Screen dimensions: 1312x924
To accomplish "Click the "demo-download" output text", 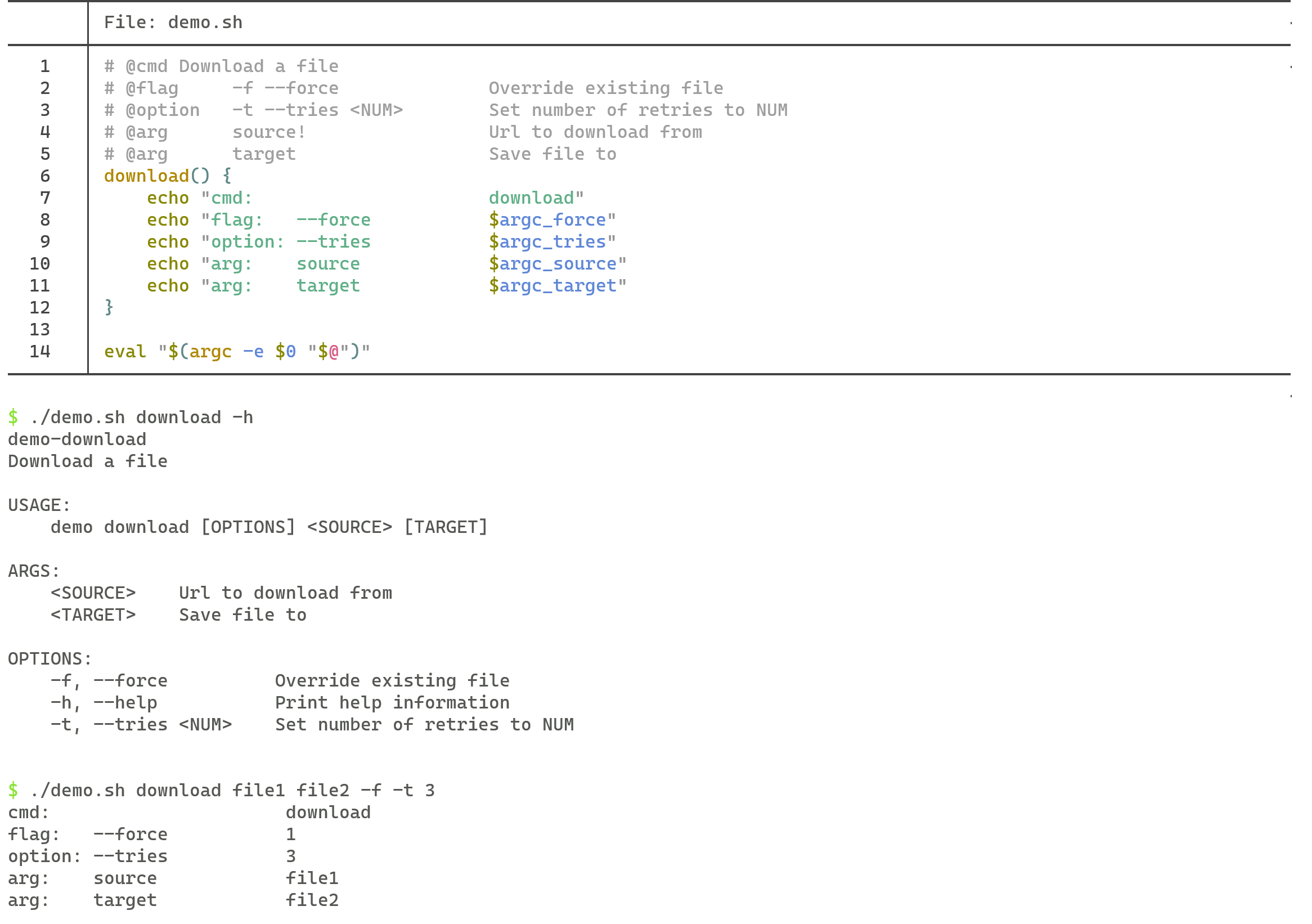I will (x=77, y=439).
